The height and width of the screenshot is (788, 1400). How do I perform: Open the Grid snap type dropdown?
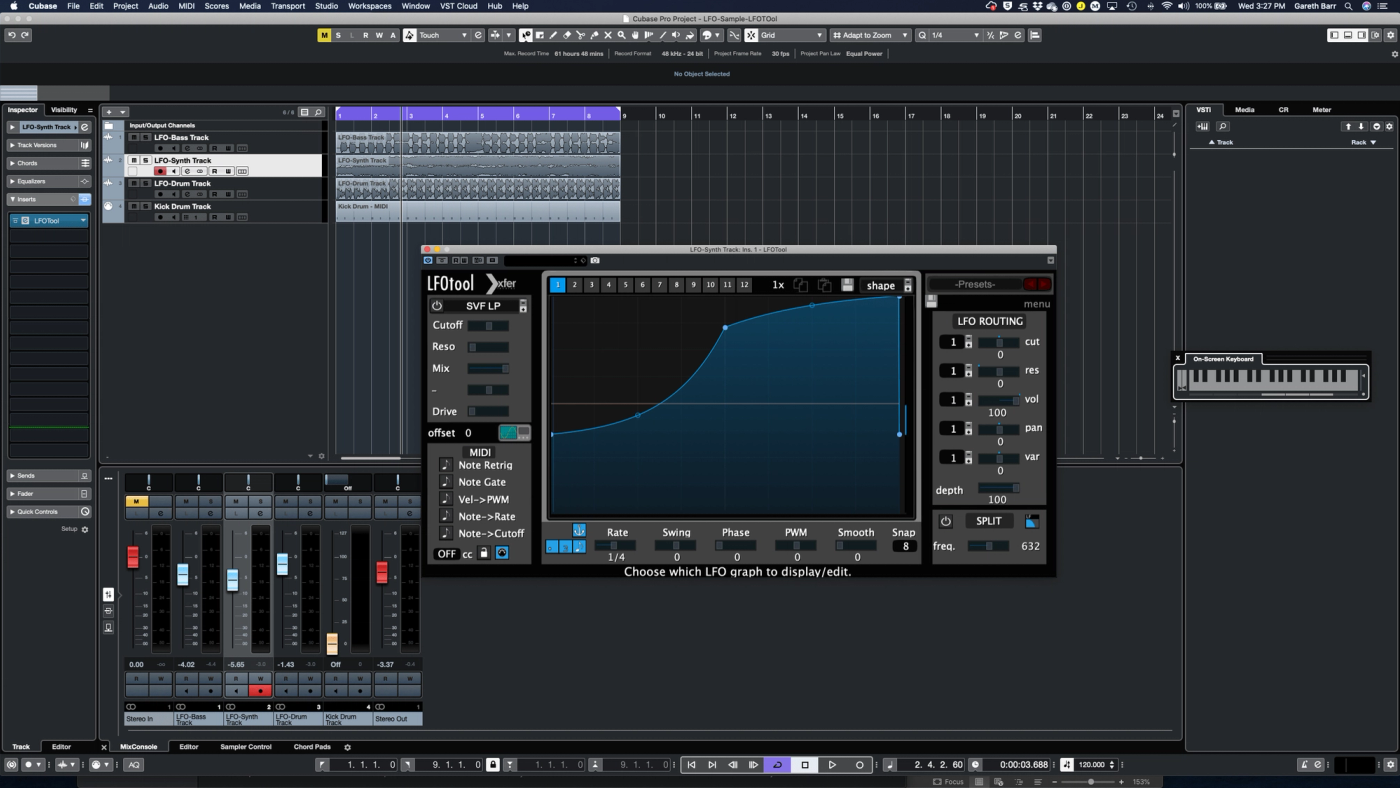(x=793, y=35)
